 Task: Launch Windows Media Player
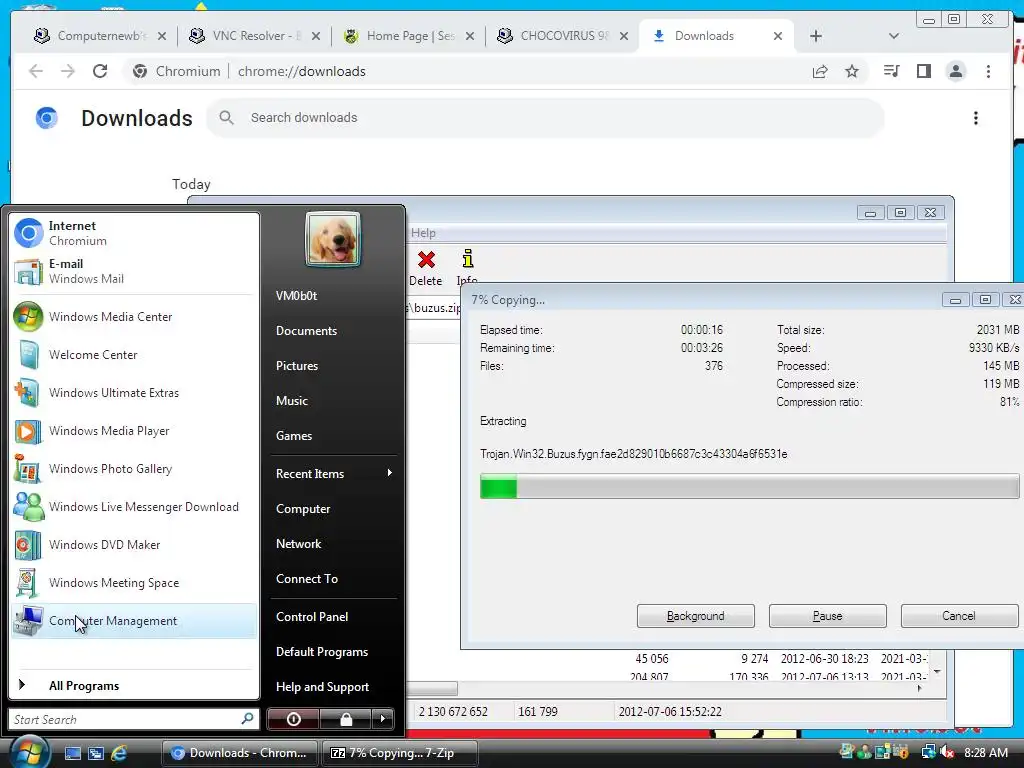point(134,430)
